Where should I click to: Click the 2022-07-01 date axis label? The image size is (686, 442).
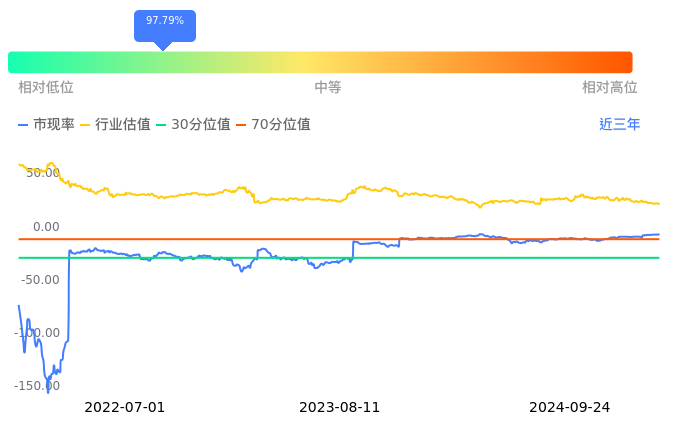pos(125,407)
